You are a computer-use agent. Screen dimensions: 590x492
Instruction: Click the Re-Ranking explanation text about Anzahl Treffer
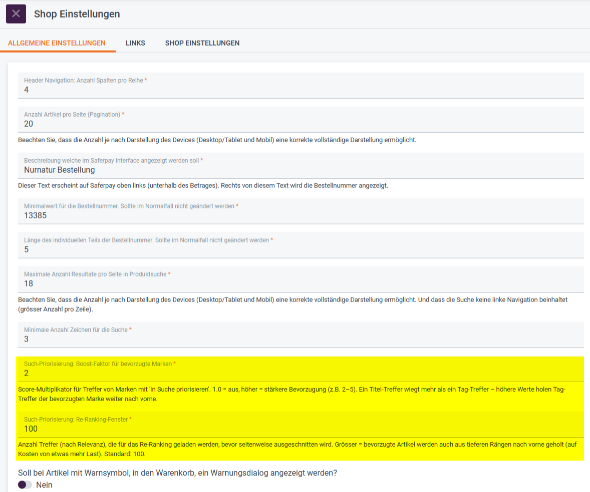[297, 449]
